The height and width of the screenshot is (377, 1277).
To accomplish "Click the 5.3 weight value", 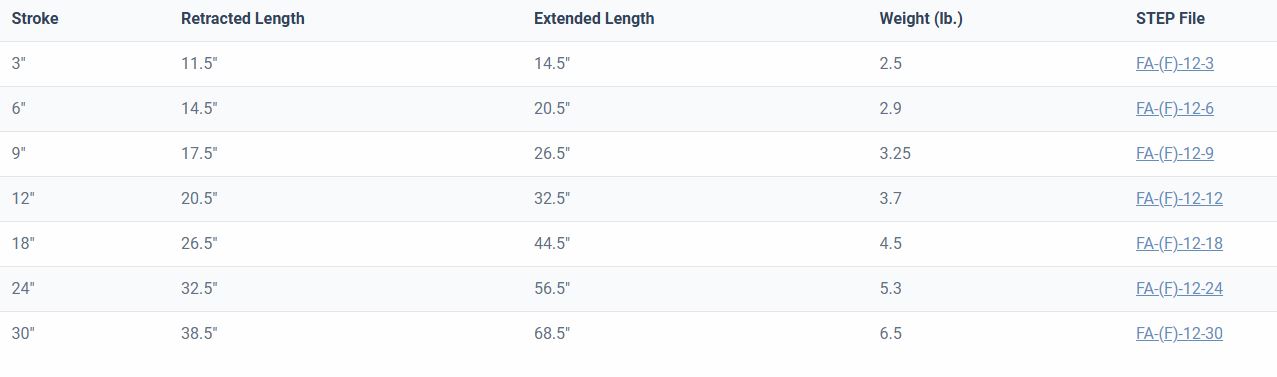I will click(x=890, y=289).
